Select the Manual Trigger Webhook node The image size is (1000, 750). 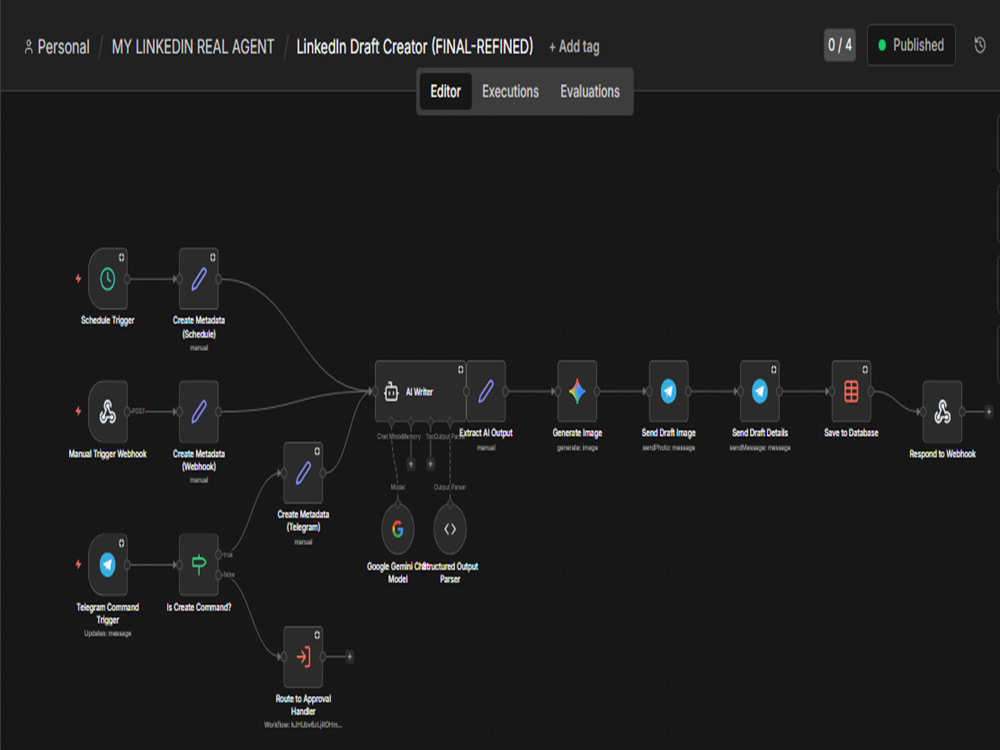108,411
